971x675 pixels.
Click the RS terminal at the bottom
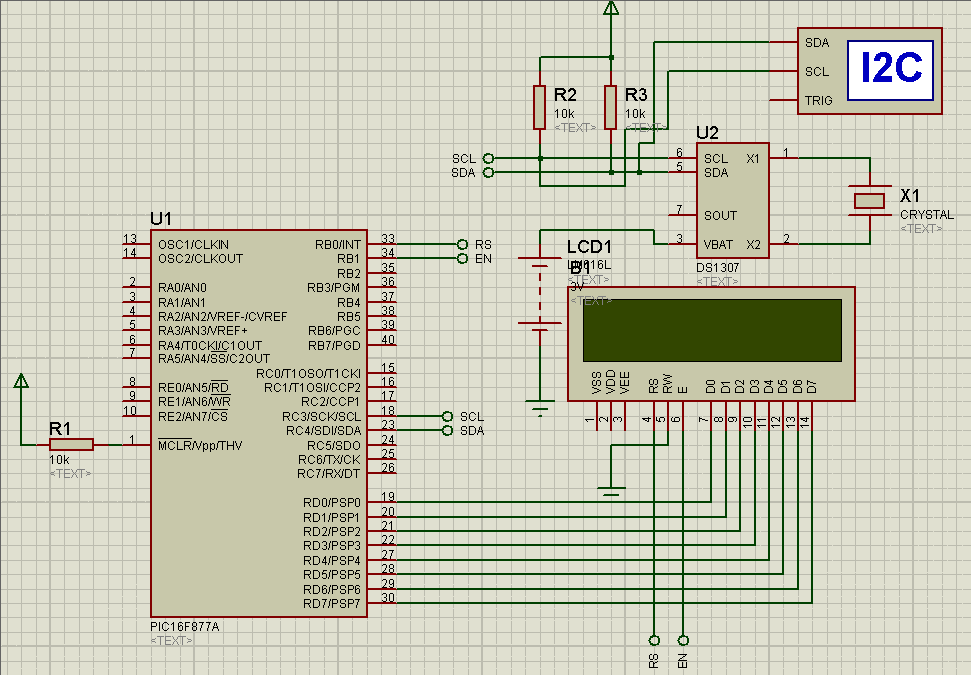pos(655,641)
